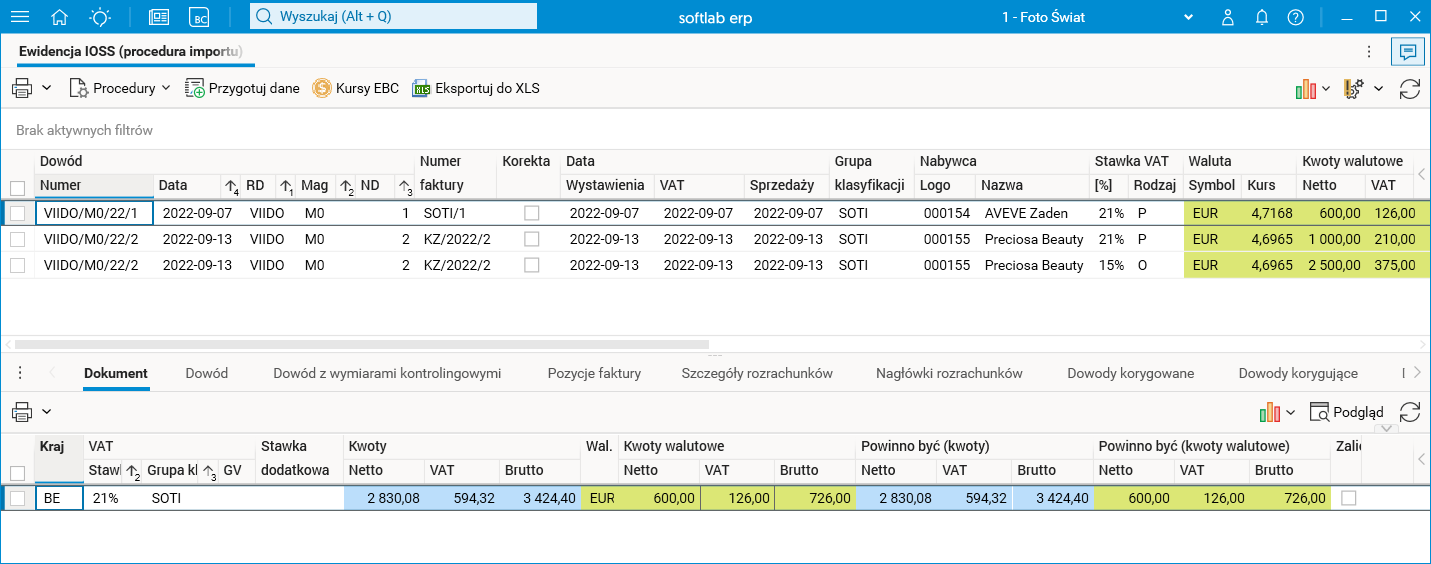Sort by Wystawienia date column header
This screenshot has height=564, width=1431.
(606, 185)
